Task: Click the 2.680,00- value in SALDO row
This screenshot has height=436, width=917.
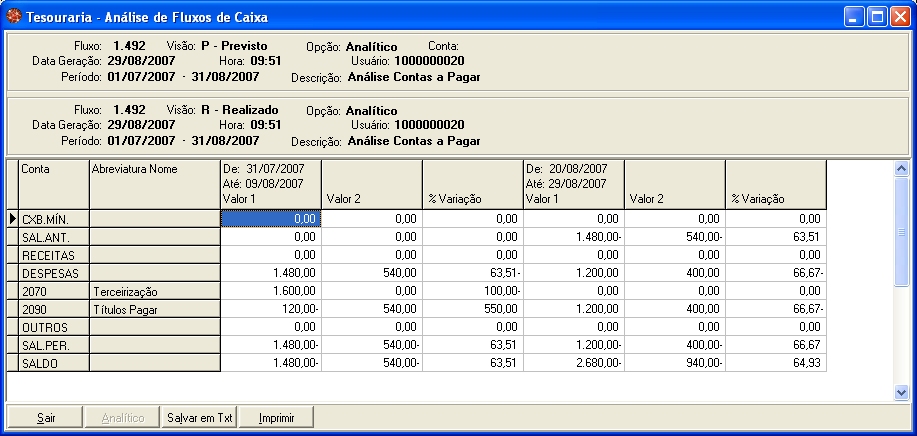Action: coord(574,364)
